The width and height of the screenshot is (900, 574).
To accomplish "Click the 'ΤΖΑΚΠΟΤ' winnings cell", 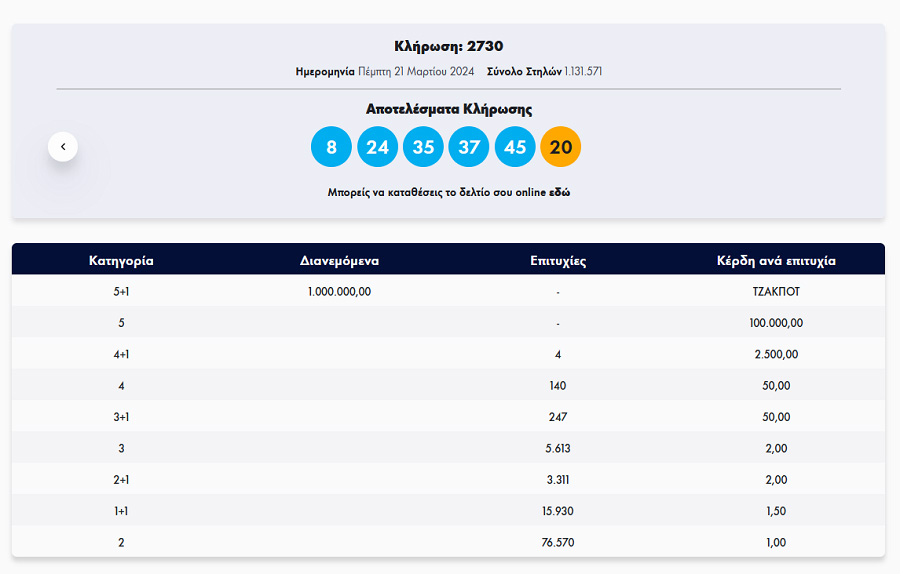I will (x=775, y=292).
